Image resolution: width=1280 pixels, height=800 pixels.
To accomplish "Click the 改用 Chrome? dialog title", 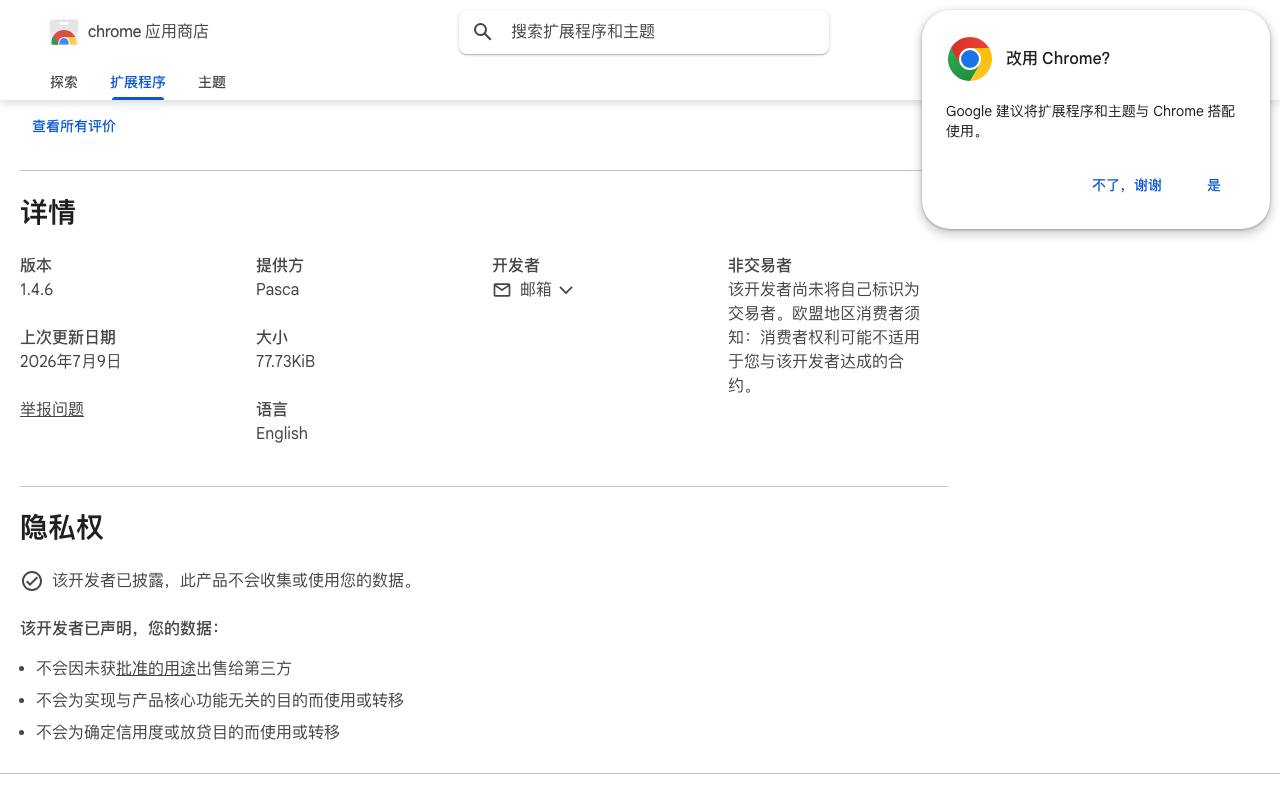I will click(x=1058, y=59).
